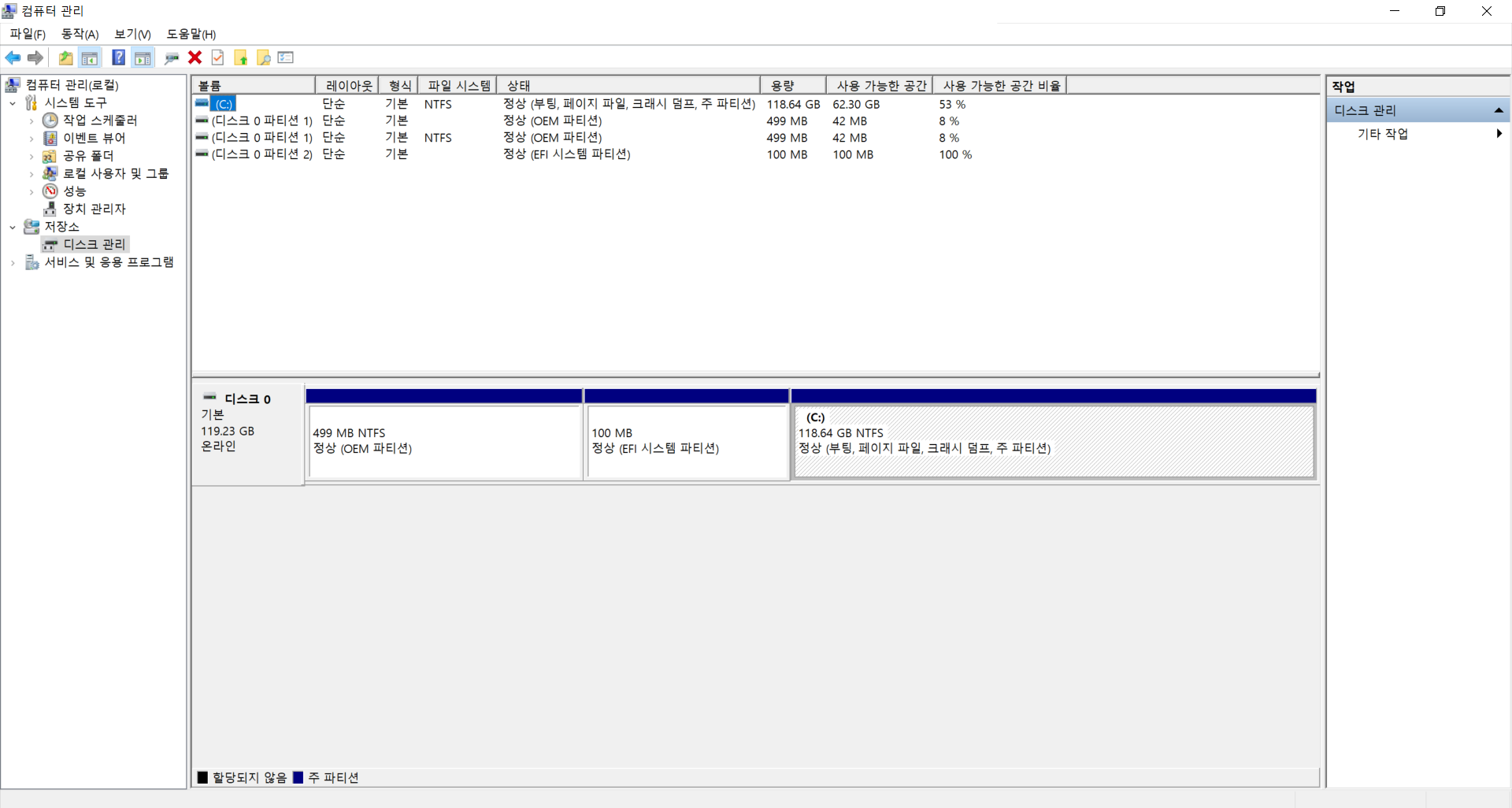Sort by the 용량 column header

(x=793, y=85)
